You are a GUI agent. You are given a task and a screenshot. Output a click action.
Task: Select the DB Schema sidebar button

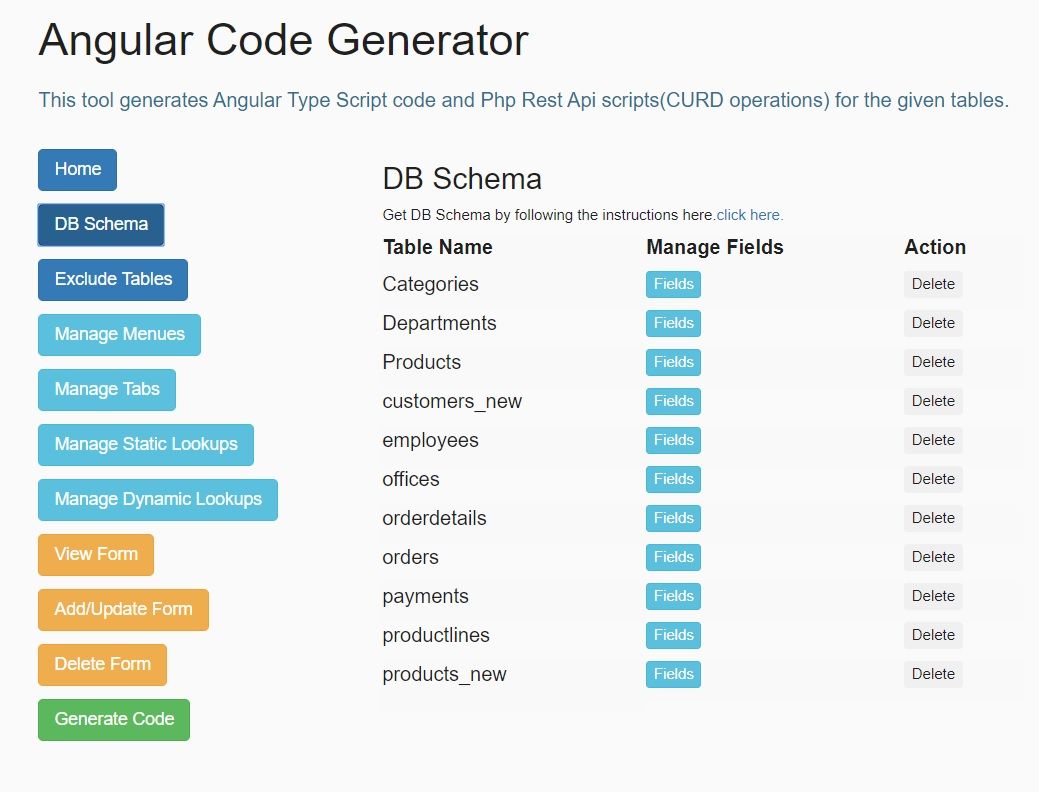101,225
